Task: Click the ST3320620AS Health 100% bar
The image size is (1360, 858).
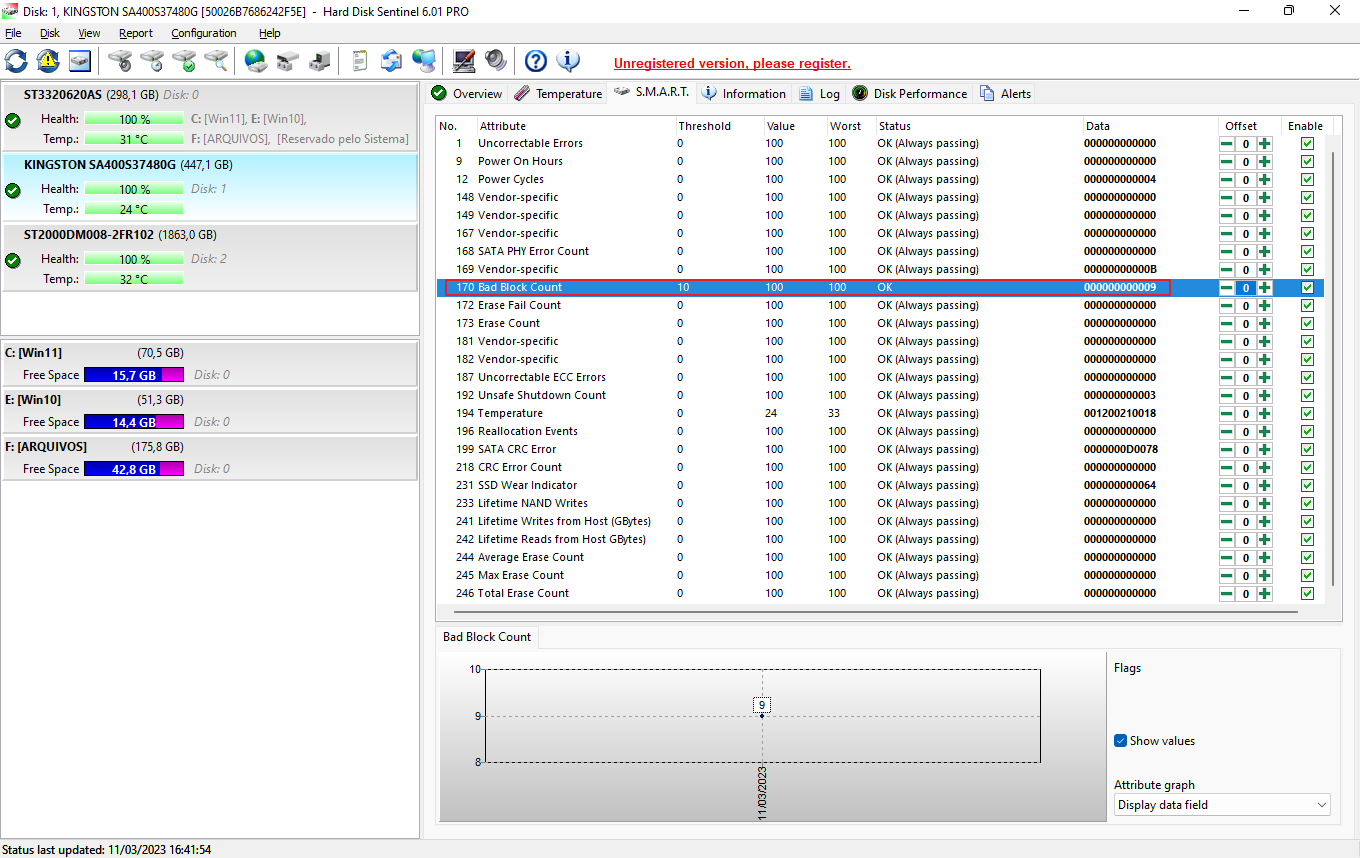Action: (x=134, y=119)
